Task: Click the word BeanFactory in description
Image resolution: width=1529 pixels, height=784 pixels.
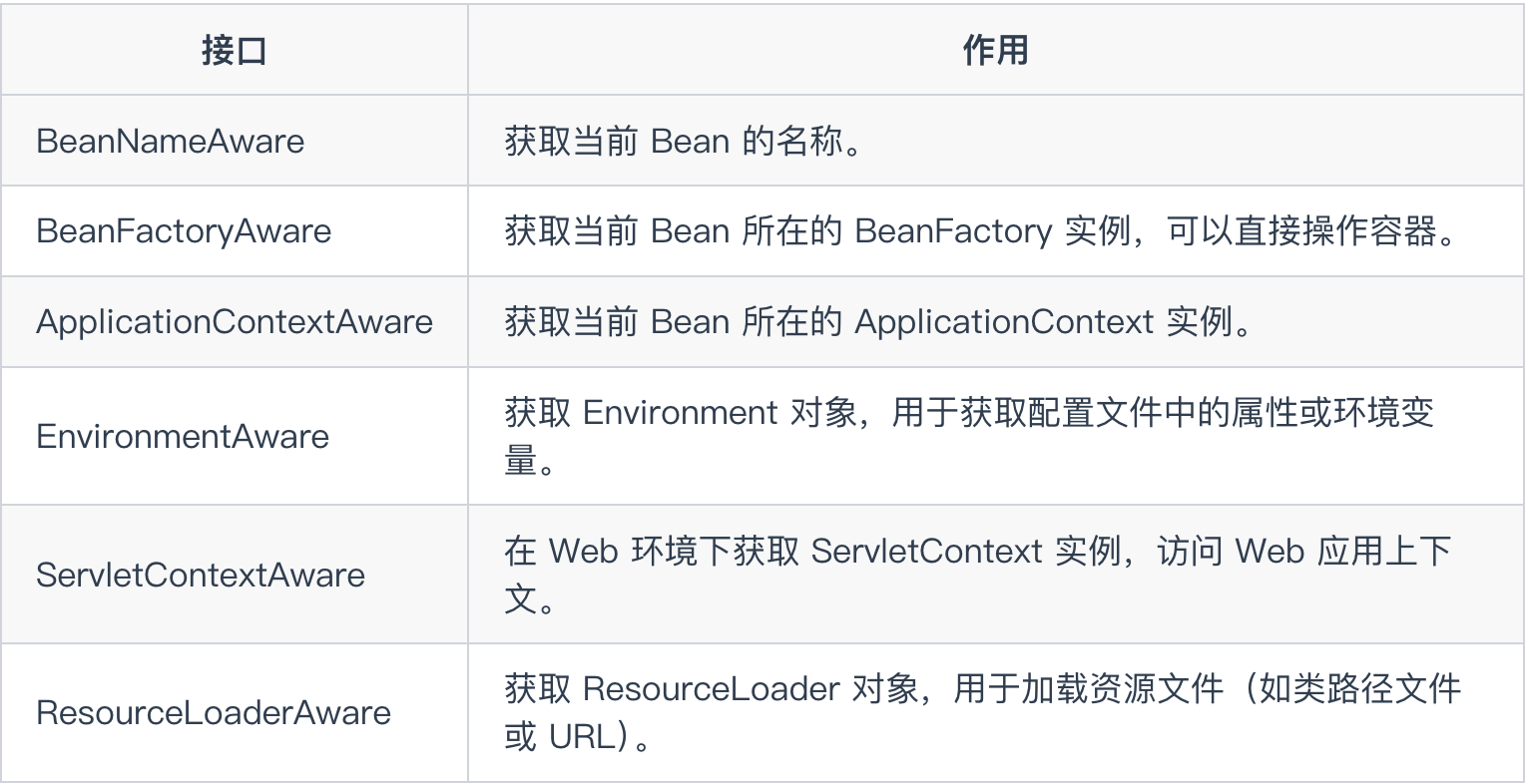Action: pyautogui.click(x=953, y=231)
